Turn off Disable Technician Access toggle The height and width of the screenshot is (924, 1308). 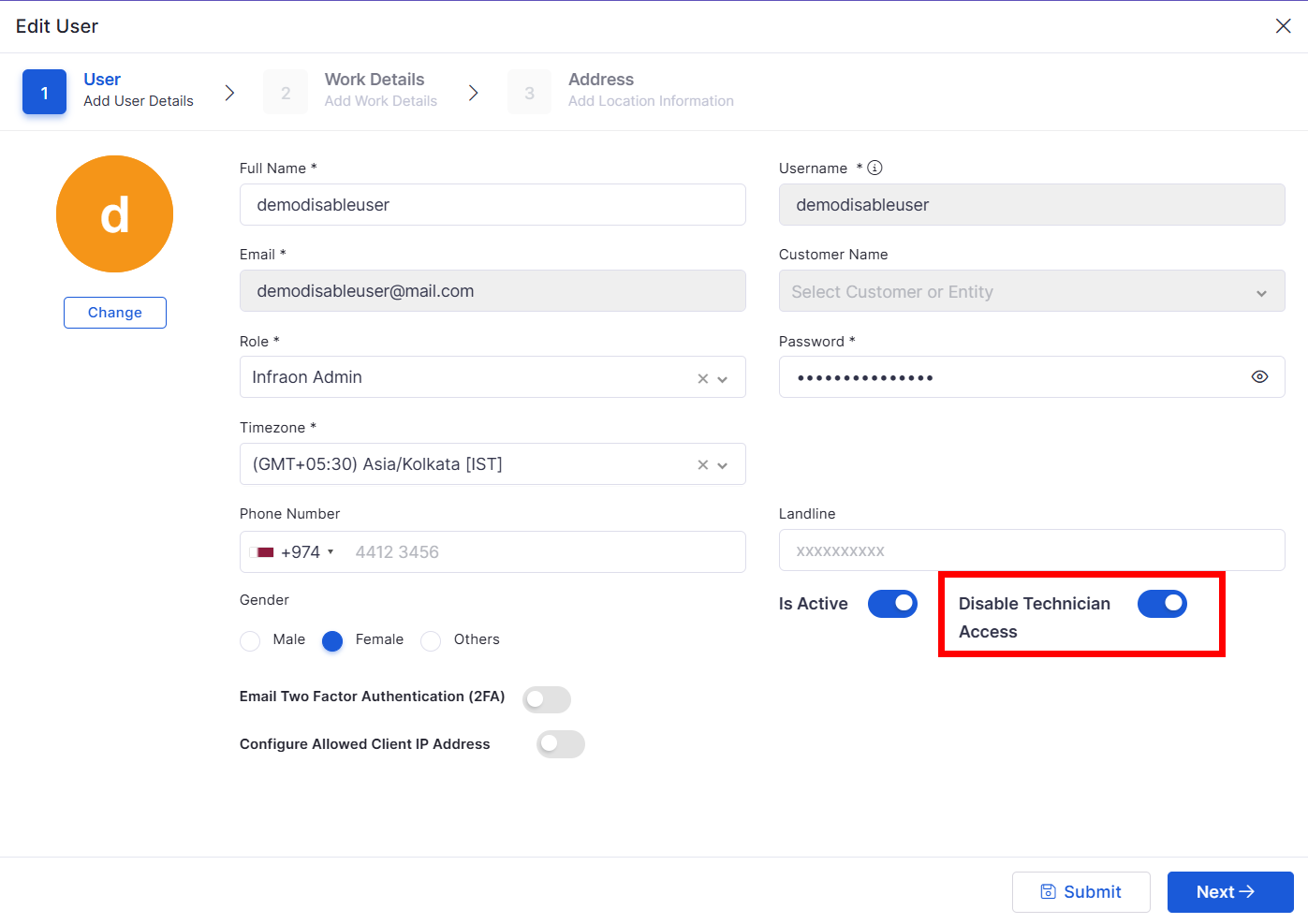[x=1162, y=604]
